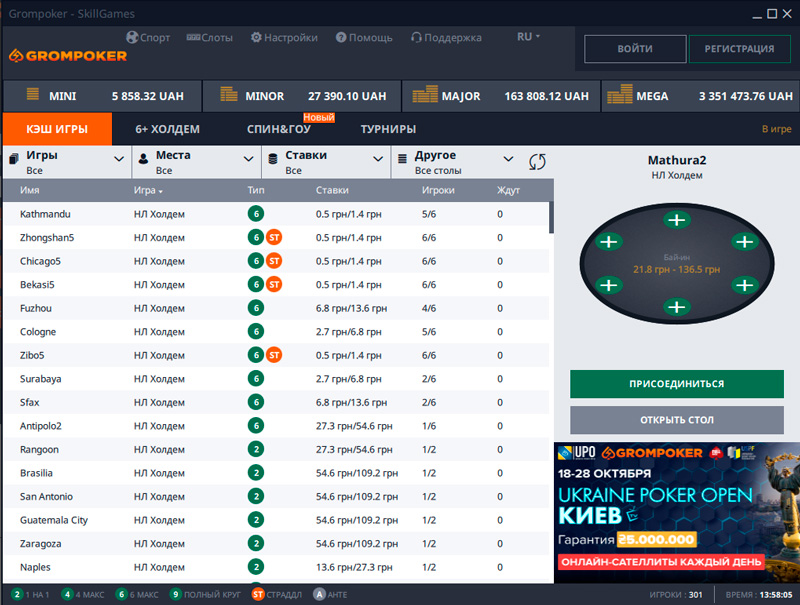Click the straddle ST badge on Zhongshan5

point(274,238)
